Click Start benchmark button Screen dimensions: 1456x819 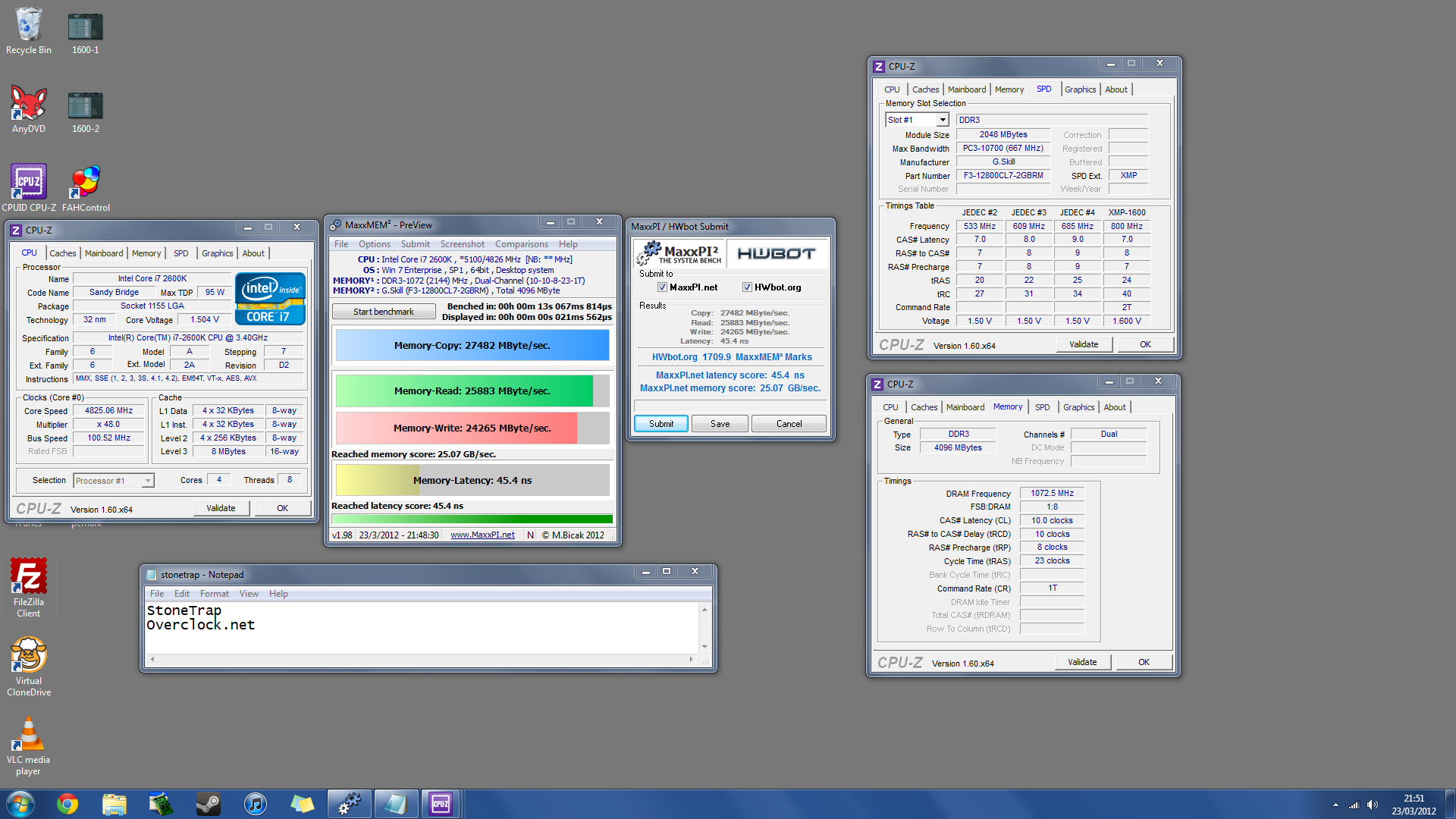tap(384, 312)
